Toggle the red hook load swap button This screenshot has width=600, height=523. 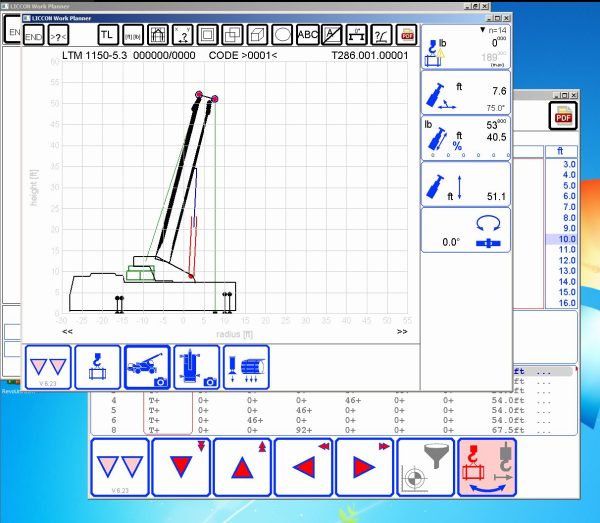coord(486,467)
